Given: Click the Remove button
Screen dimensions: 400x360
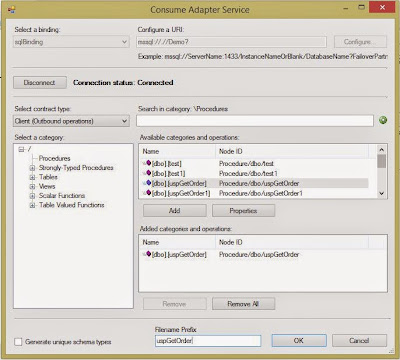Looking at the screenshot, I should [x=175, y=304].
